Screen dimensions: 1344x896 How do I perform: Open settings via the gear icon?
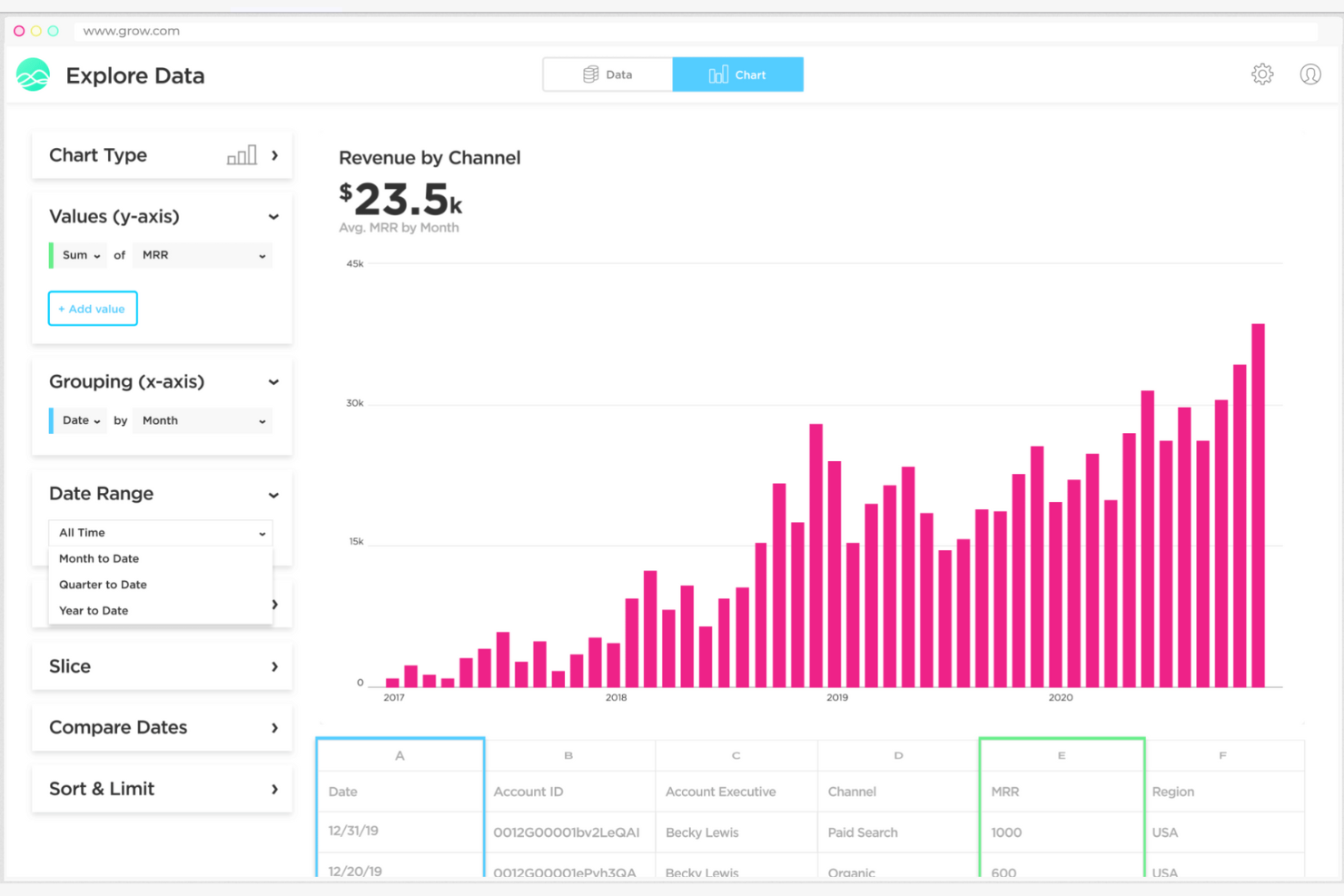(1261, 74)
